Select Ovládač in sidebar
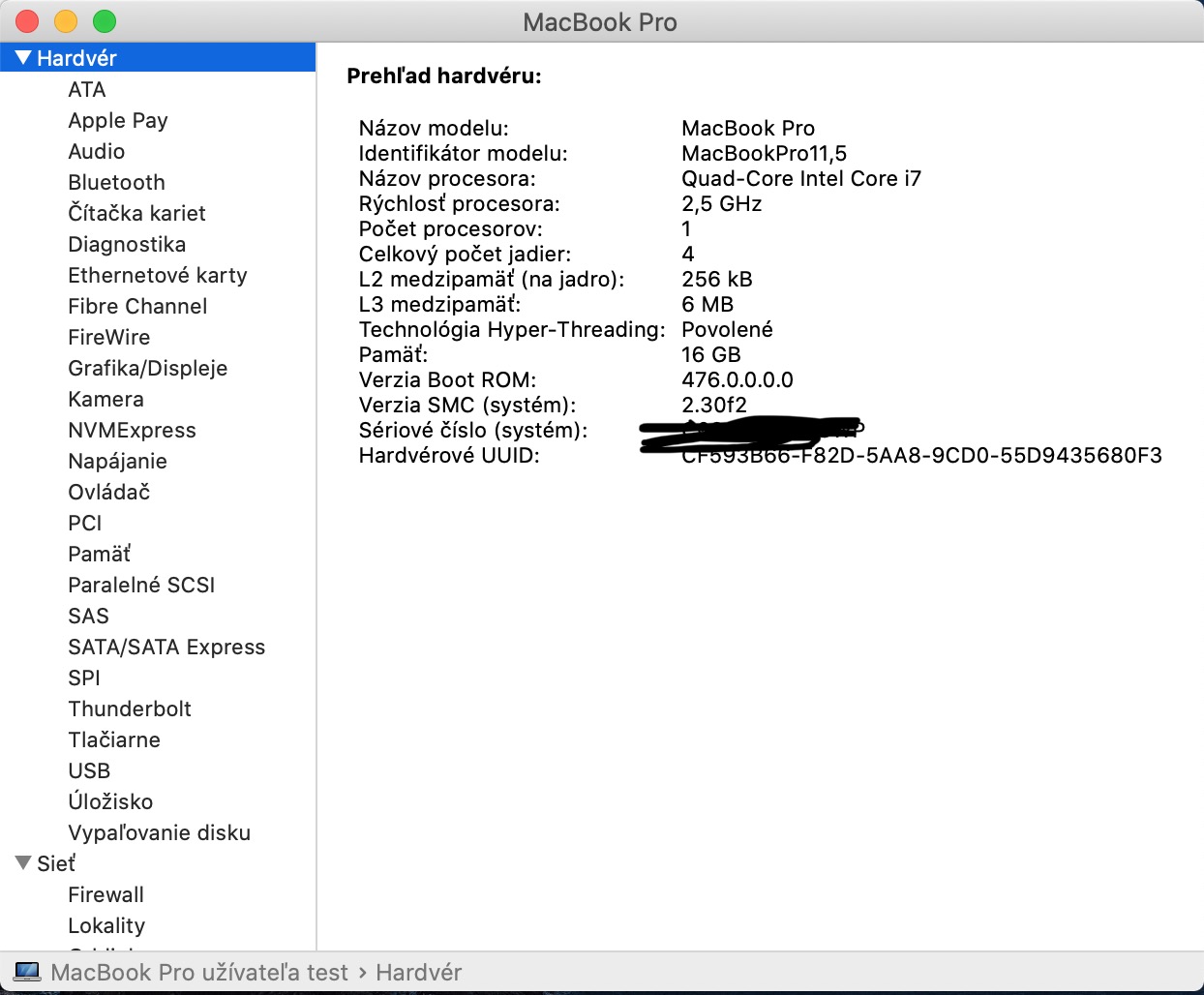 point(109,492)
